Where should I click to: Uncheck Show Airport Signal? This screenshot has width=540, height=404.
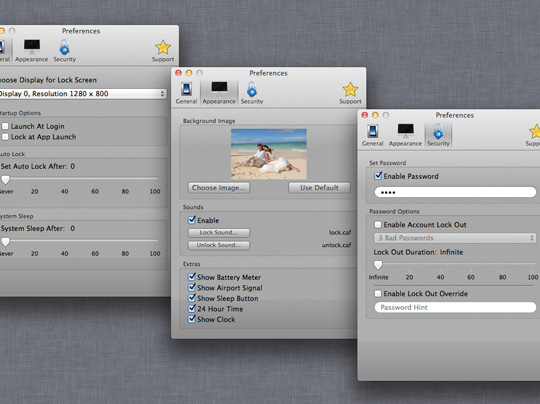(x=192, y=287)
